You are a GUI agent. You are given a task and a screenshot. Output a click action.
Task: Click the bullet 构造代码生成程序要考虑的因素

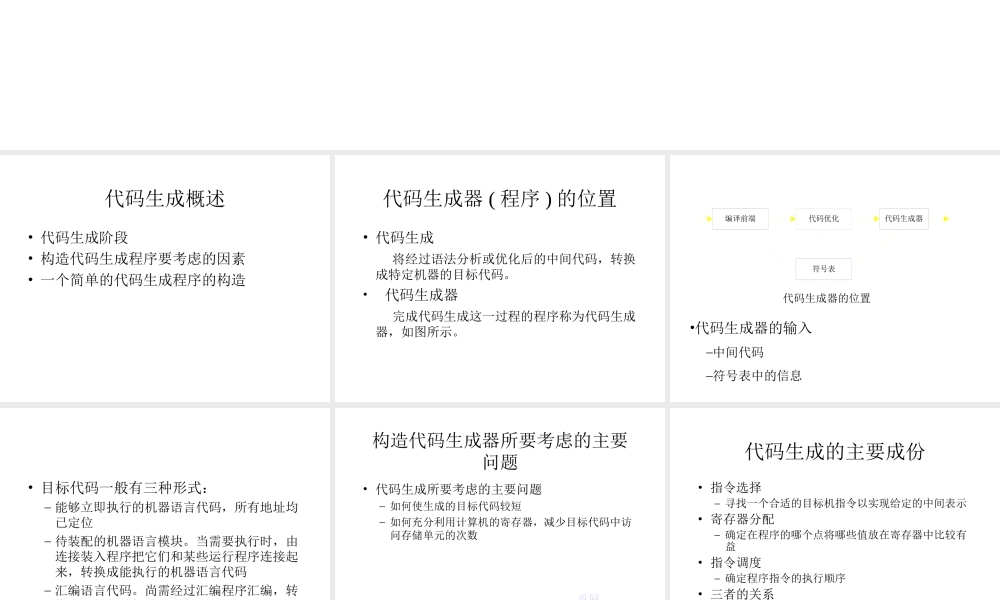point(143,259)
